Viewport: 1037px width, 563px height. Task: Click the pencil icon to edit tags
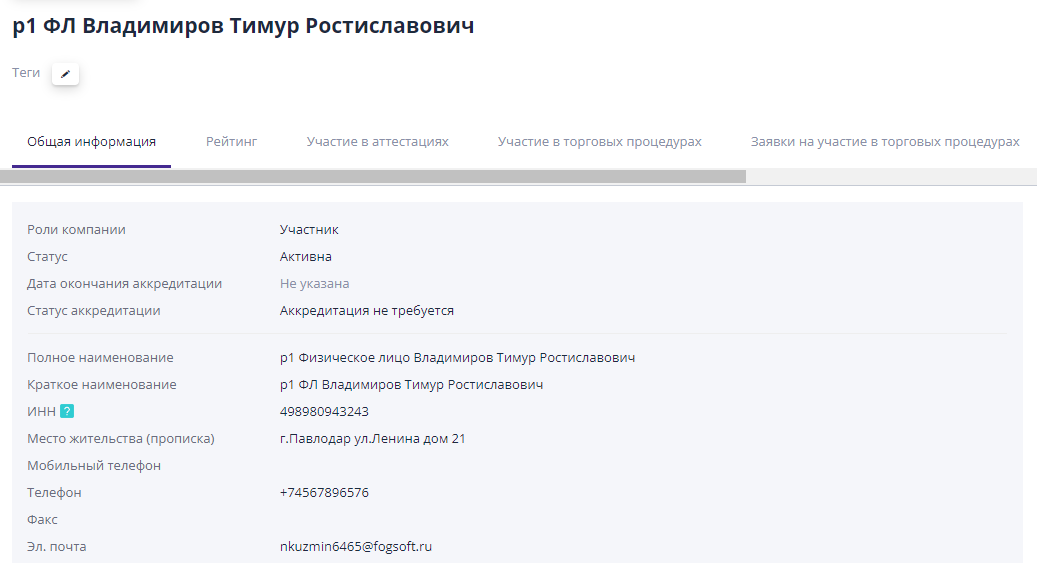tap(65, 73)
